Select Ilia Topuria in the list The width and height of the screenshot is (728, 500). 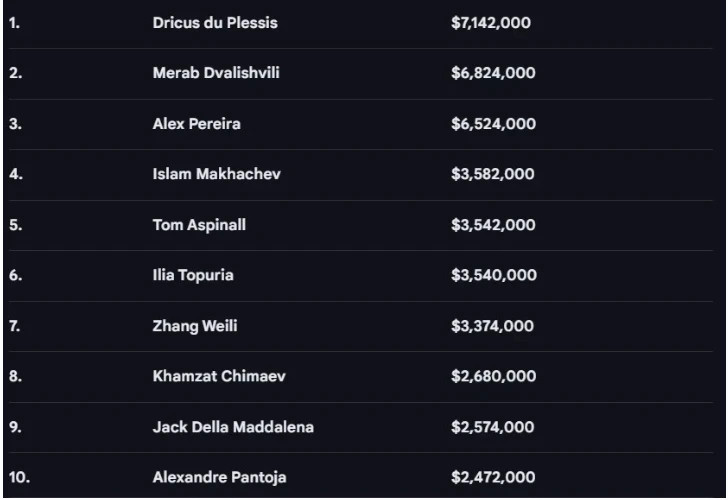tap(193, 275)
